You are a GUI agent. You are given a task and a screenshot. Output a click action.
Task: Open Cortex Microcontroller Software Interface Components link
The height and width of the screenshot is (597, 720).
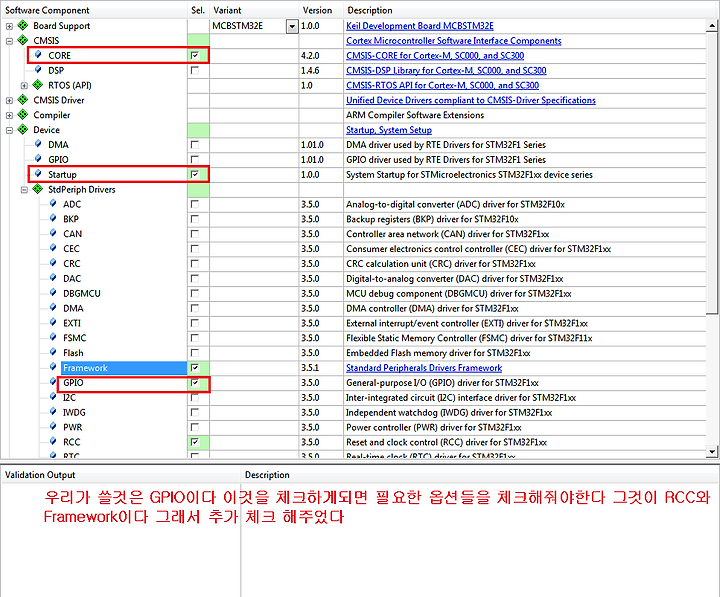point(454,40)
